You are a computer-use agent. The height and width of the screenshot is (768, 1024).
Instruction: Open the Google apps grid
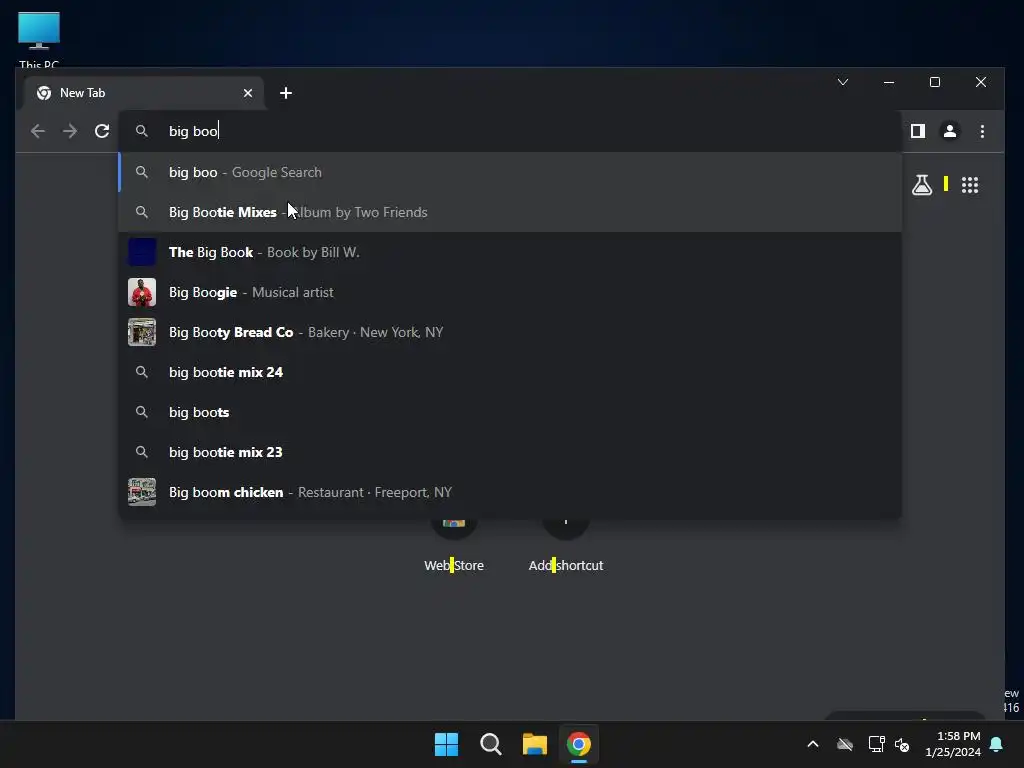(x=970, y=185)
